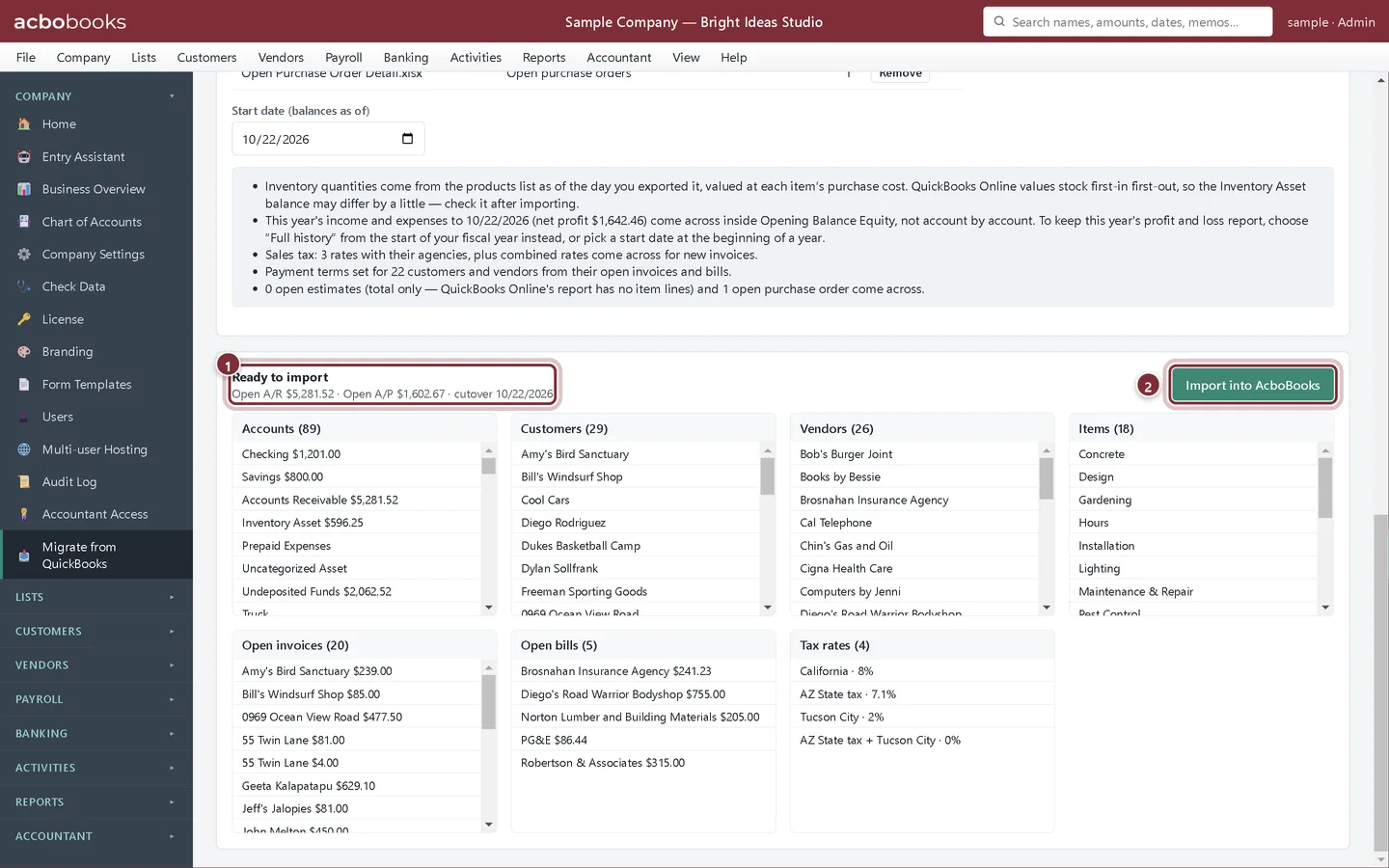Open the Reports menu in menu bar
The width and height of the screenshot is (1389, 868).
(x=544, y=58)
